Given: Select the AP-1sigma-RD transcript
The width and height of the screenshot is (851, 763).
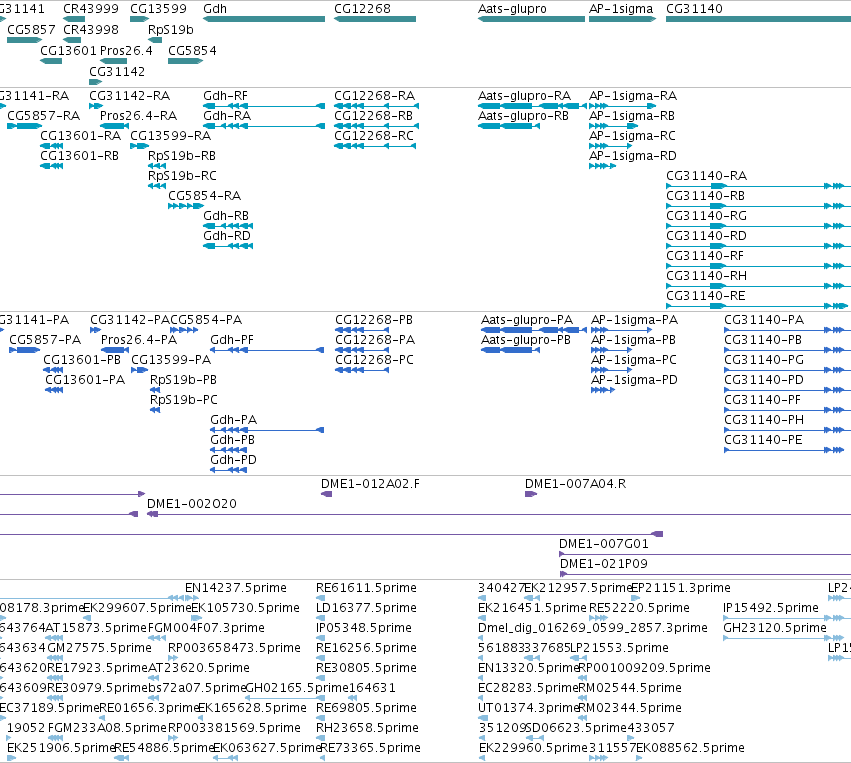Looking at the screenshot, I should pos(602,166).
